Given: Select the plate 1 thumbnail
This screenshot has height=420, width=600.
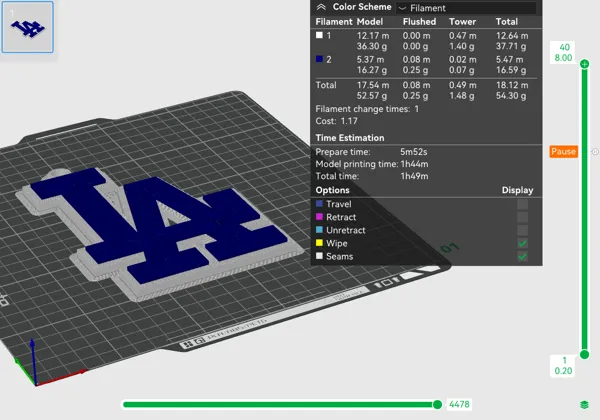Looking at the screenshot, I should 28,27.
